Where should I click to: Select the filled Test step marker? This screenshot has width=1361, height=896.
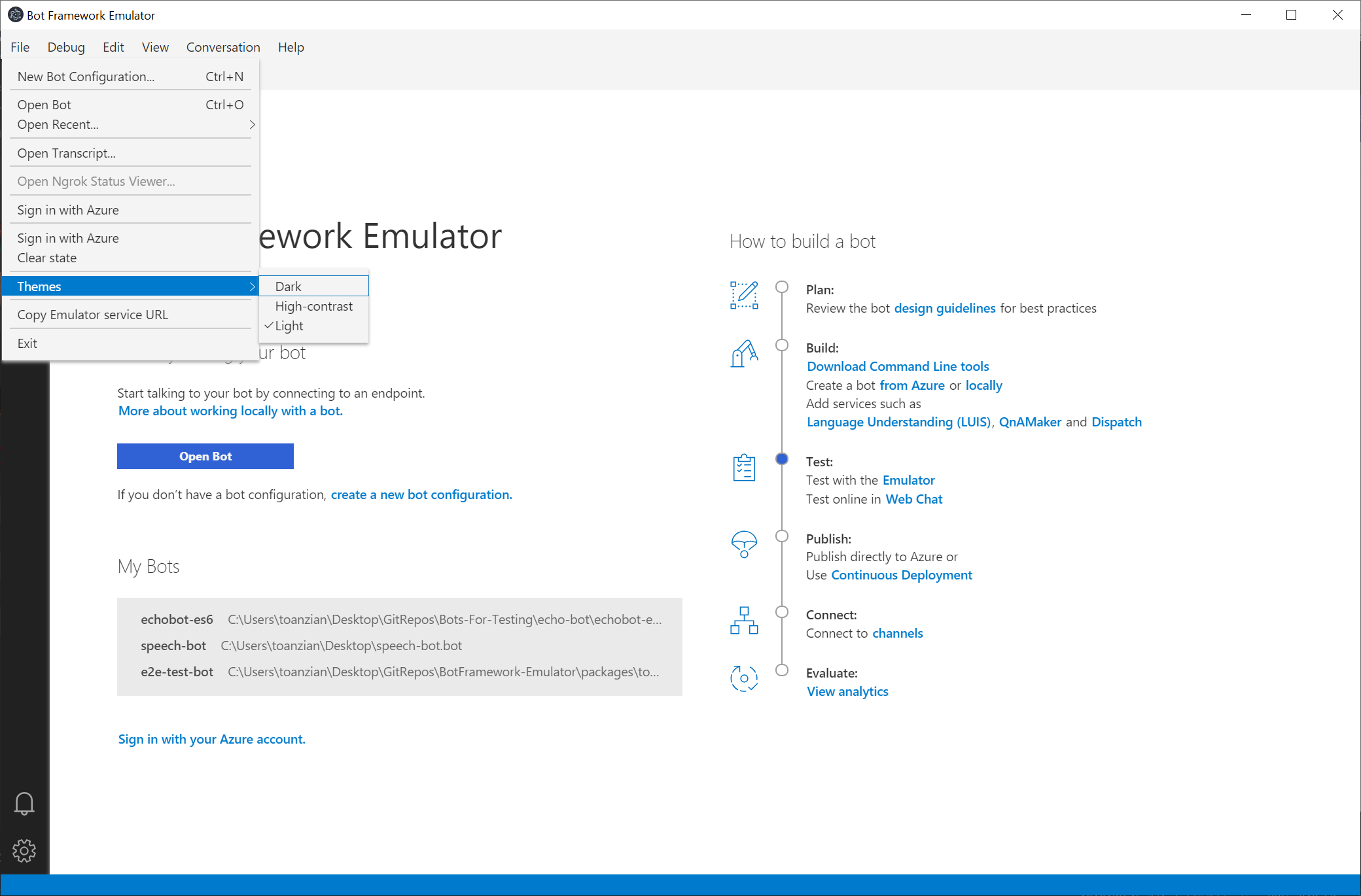[781, 458]
